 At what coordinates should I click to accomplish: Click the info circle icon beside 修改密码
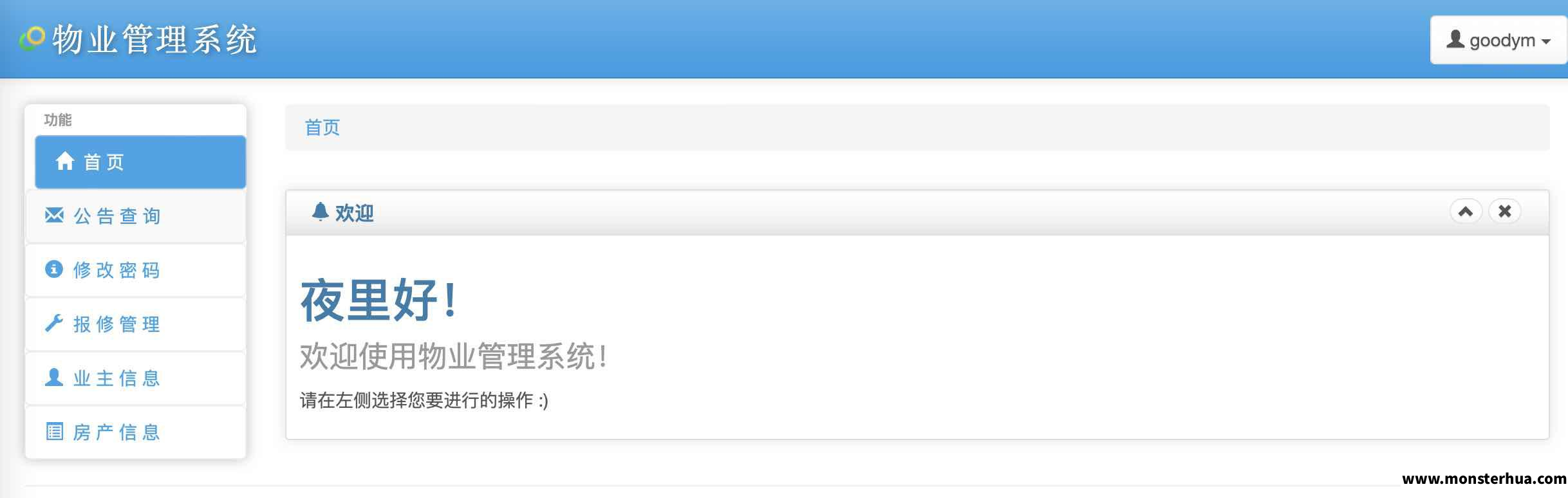[x=54, y=269]
